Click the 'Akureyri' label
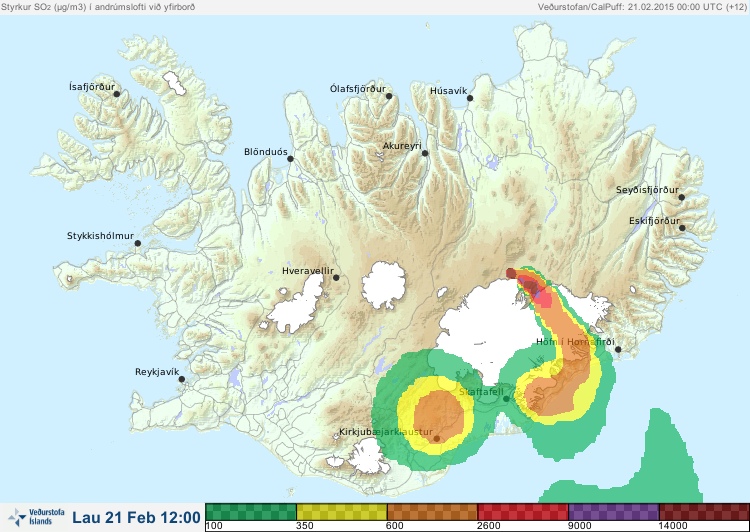This screenshot has width=750, height=532. (x=402, y=146)
